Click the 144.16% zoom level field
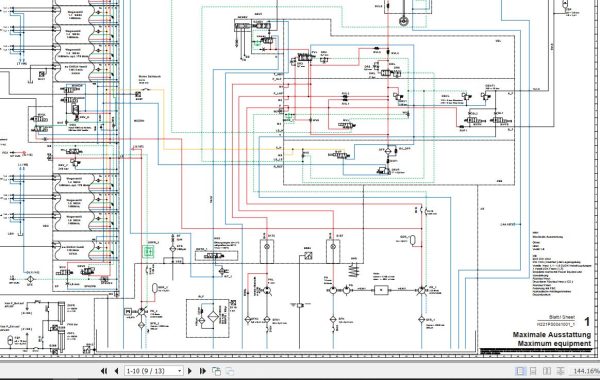600x380 pixels. pyautogui.click(x=586, y=371)
